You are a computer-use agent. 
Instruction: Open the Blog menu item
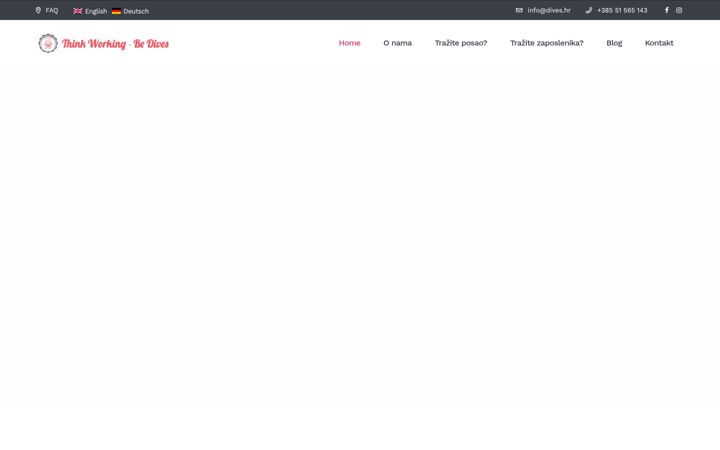click(614, 43)
